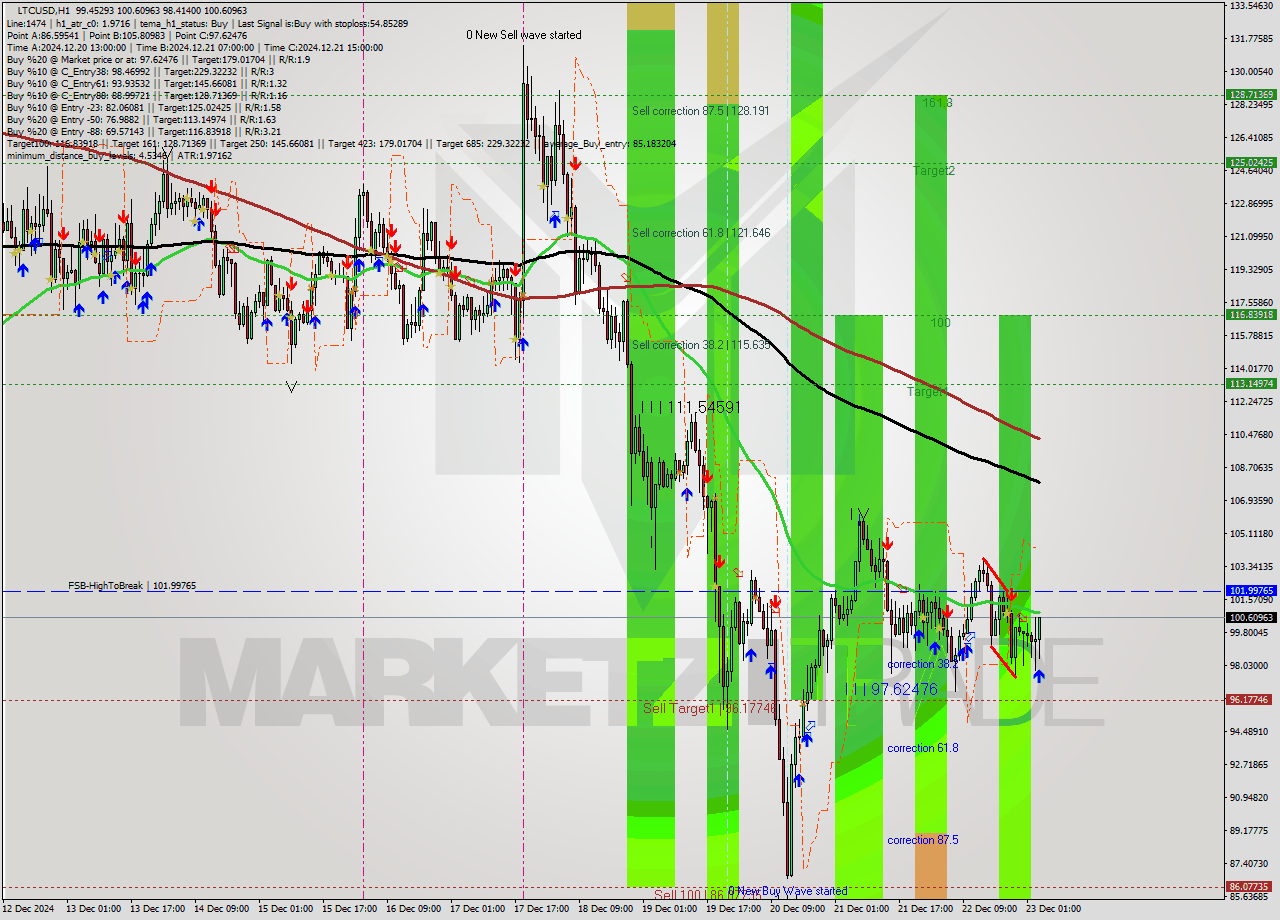Click the green 125.02425 price tag
1280x920 pixels.
pyautogui.click(x=1251, y=161)
